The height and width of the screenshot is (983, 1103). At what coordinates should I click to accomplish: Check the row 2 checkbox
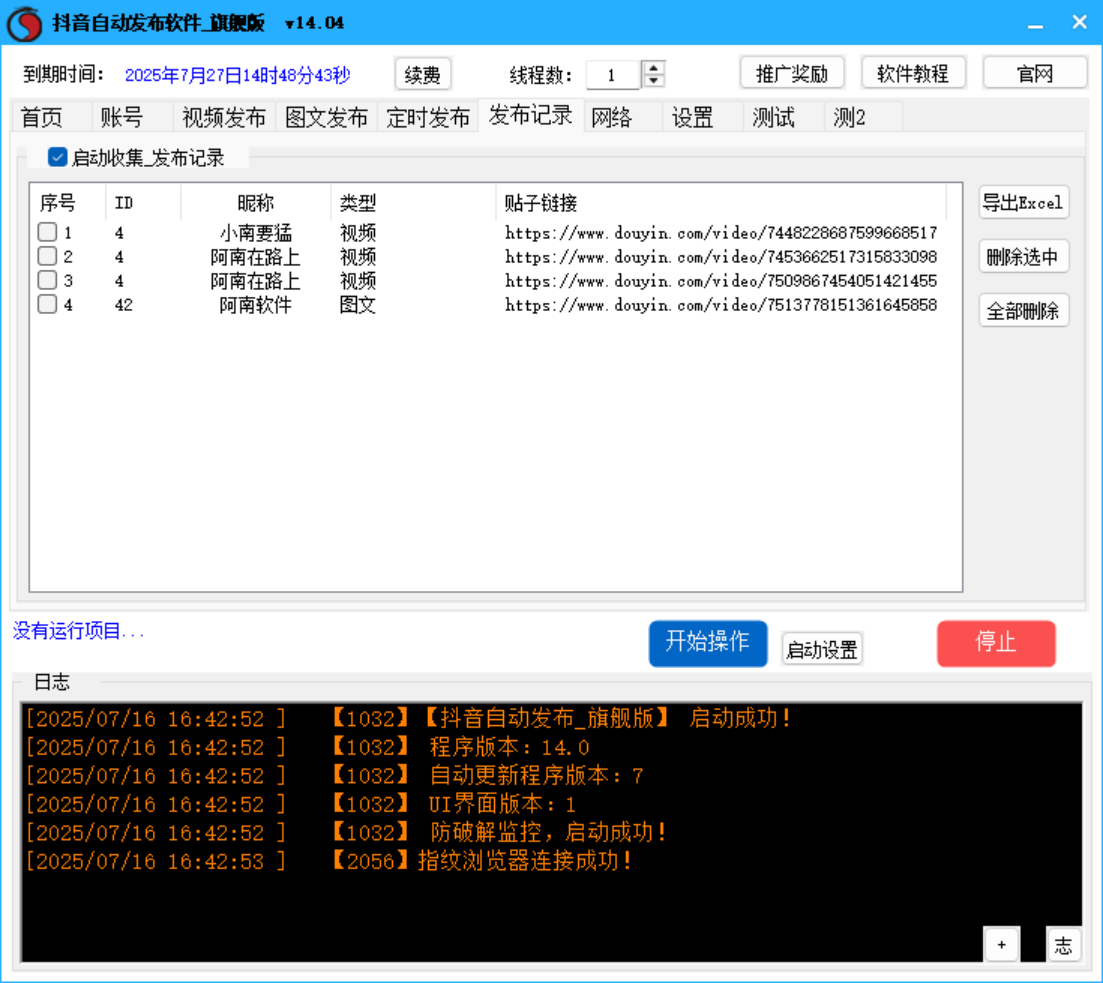47,256
